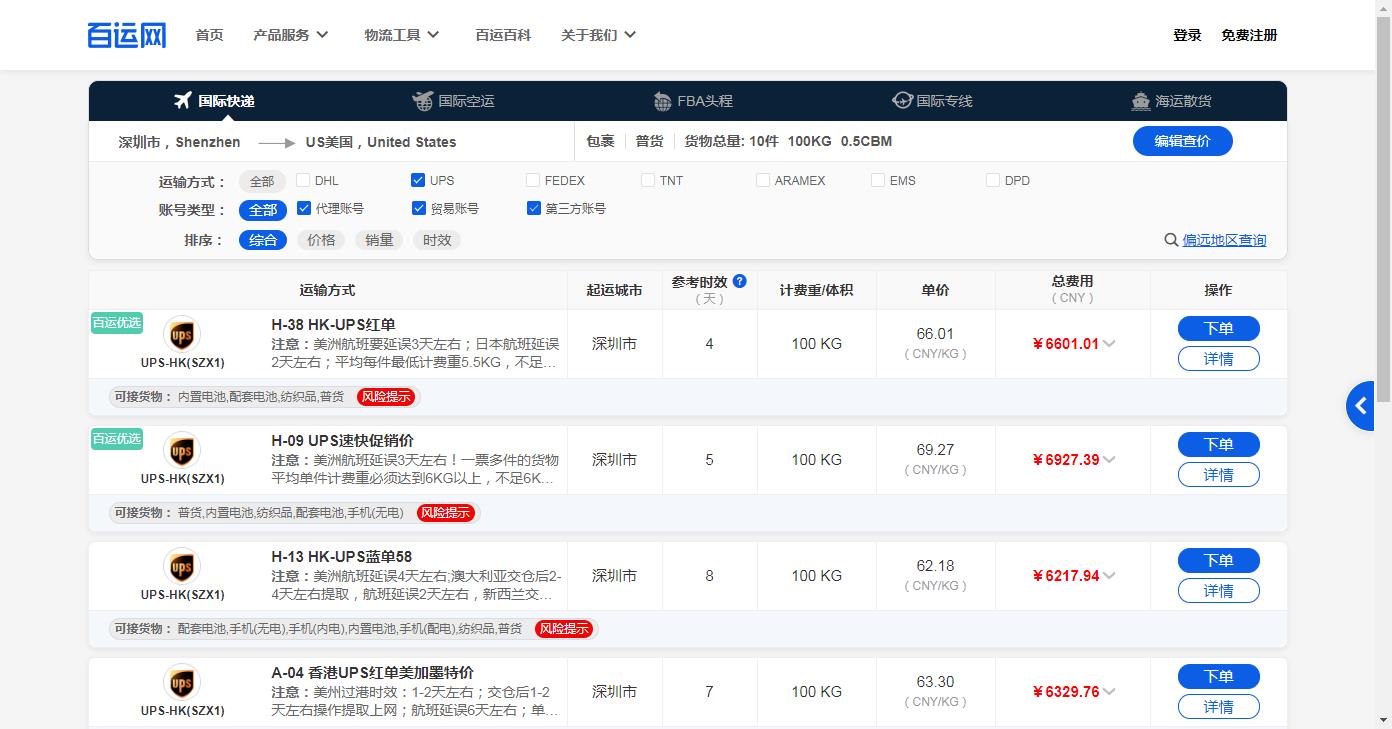Uncheck the 贸易账号 checkbox
Screen dimensions: 1392x729
(x=419, y=208)
